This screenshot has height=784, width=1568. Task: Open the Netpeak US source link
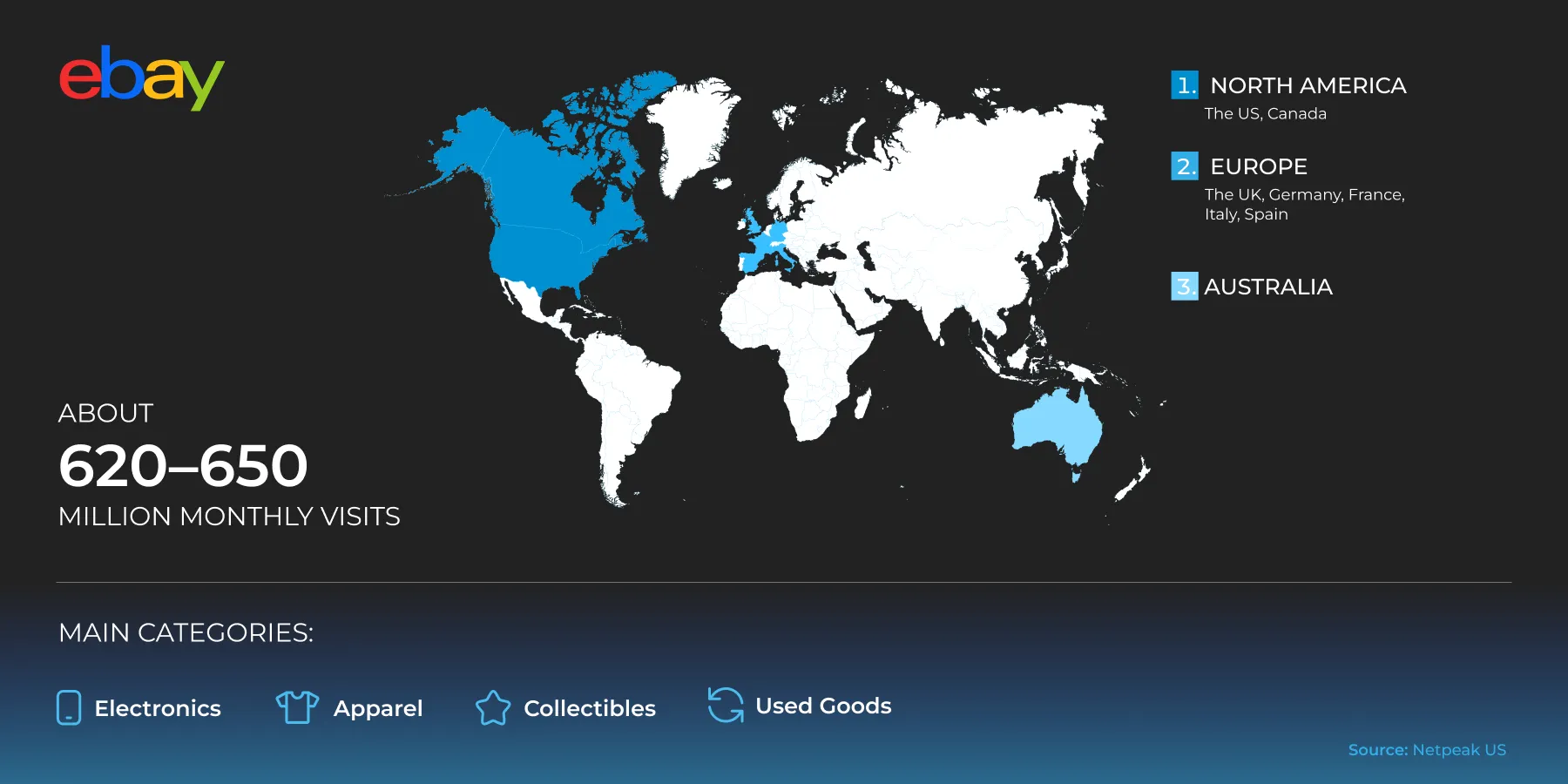(1459, 749)
